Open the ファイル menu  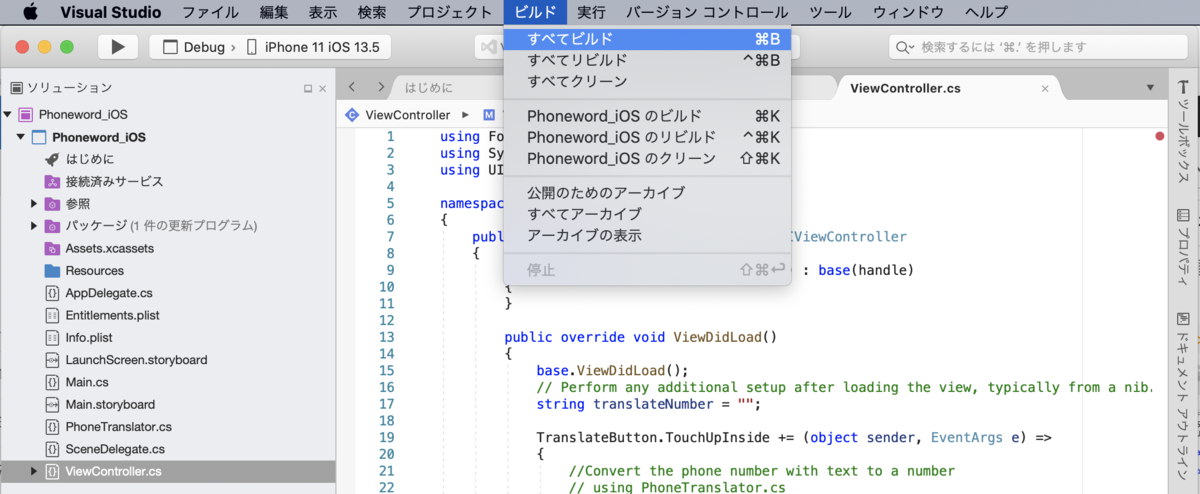tap(211, 12)
